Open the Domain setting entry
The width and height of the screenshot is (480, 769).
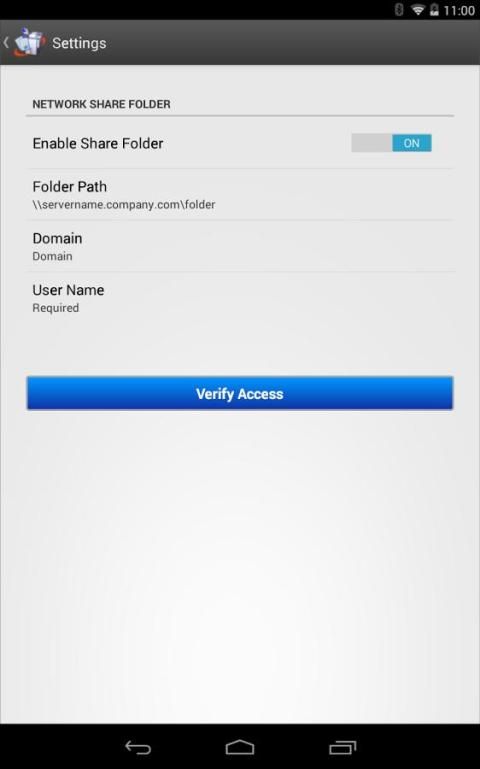[240, 246]
